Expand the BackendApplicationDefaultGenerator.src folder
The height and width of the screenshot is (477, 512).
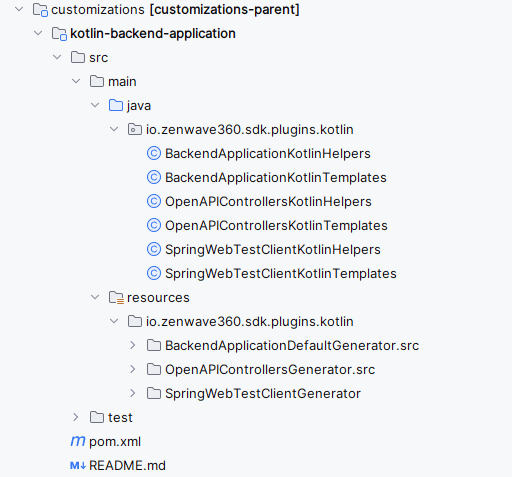tap(133, 345)
